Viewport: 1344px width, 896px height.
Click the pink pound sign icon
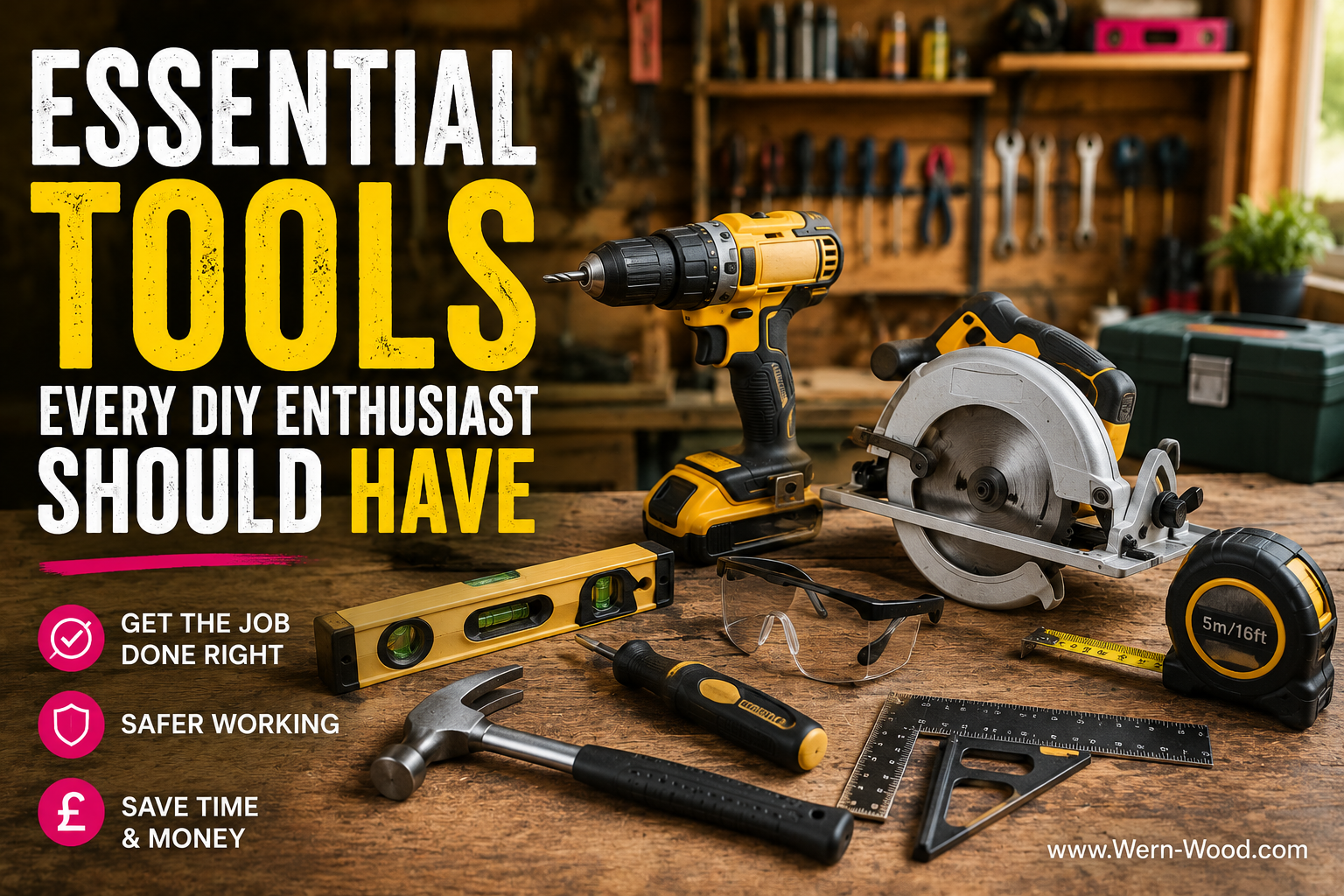pos(71,813)
